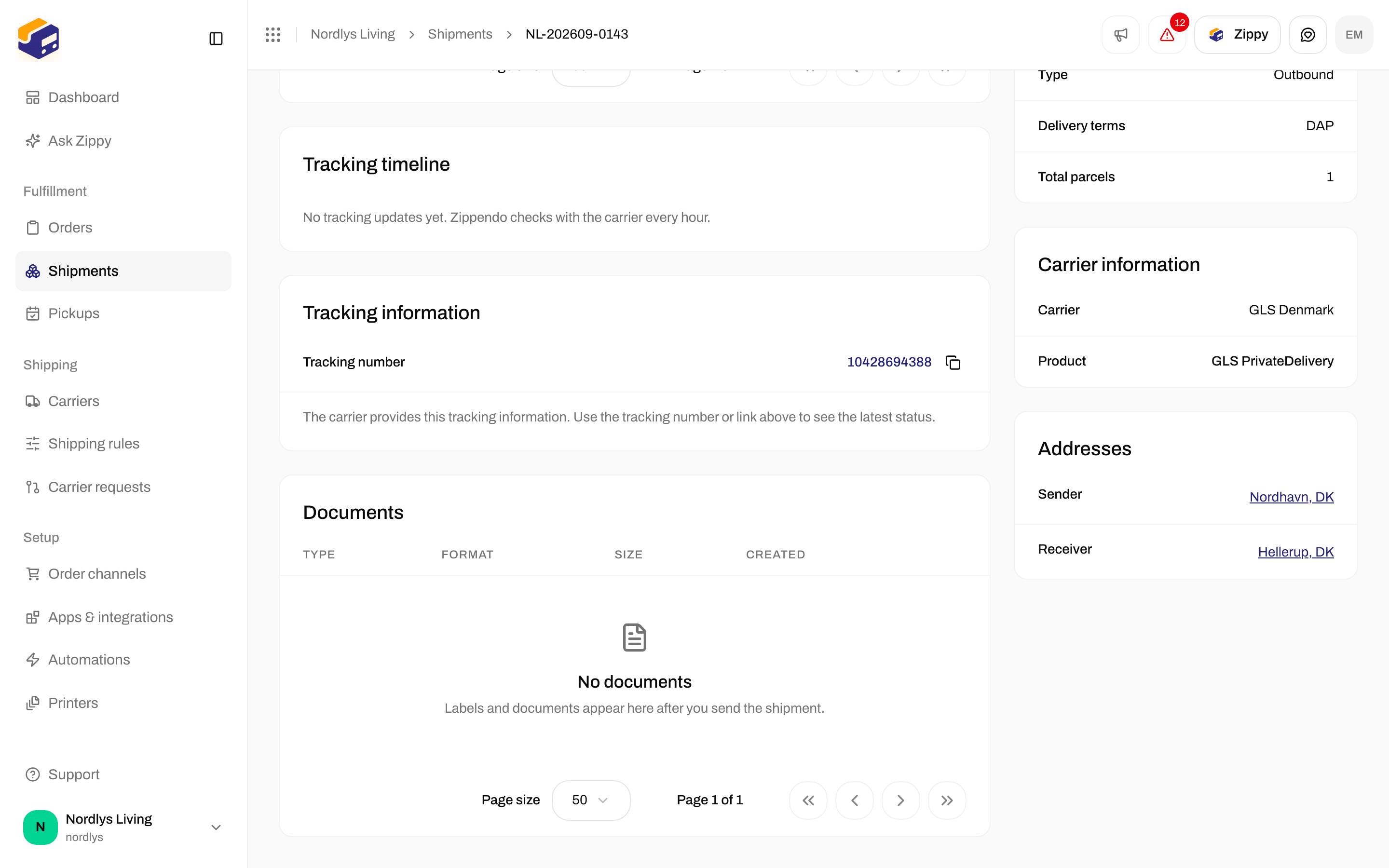Click the NL-202609-0143 breadcrumb text
The image size is (1389, 868).
coord(577,34)
